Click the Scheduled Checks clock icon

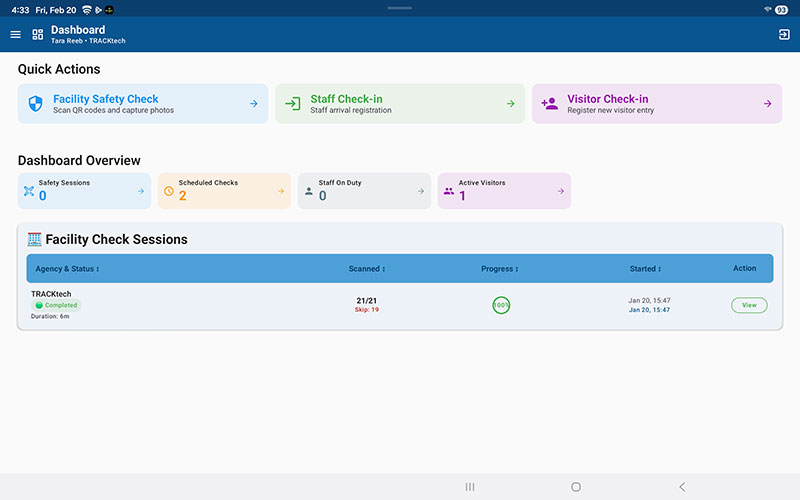coord(168,190)
